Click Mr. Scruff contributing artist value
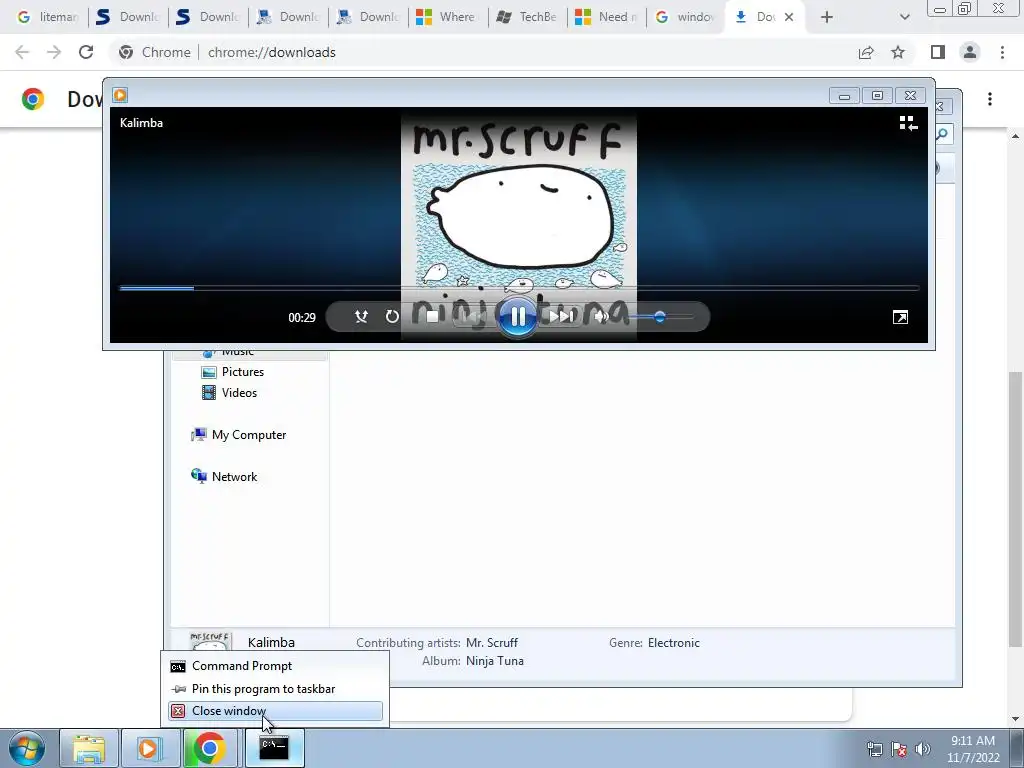The height and width of the screenshot is (768, 1024). pyautogui.click(x=492, y=643)
